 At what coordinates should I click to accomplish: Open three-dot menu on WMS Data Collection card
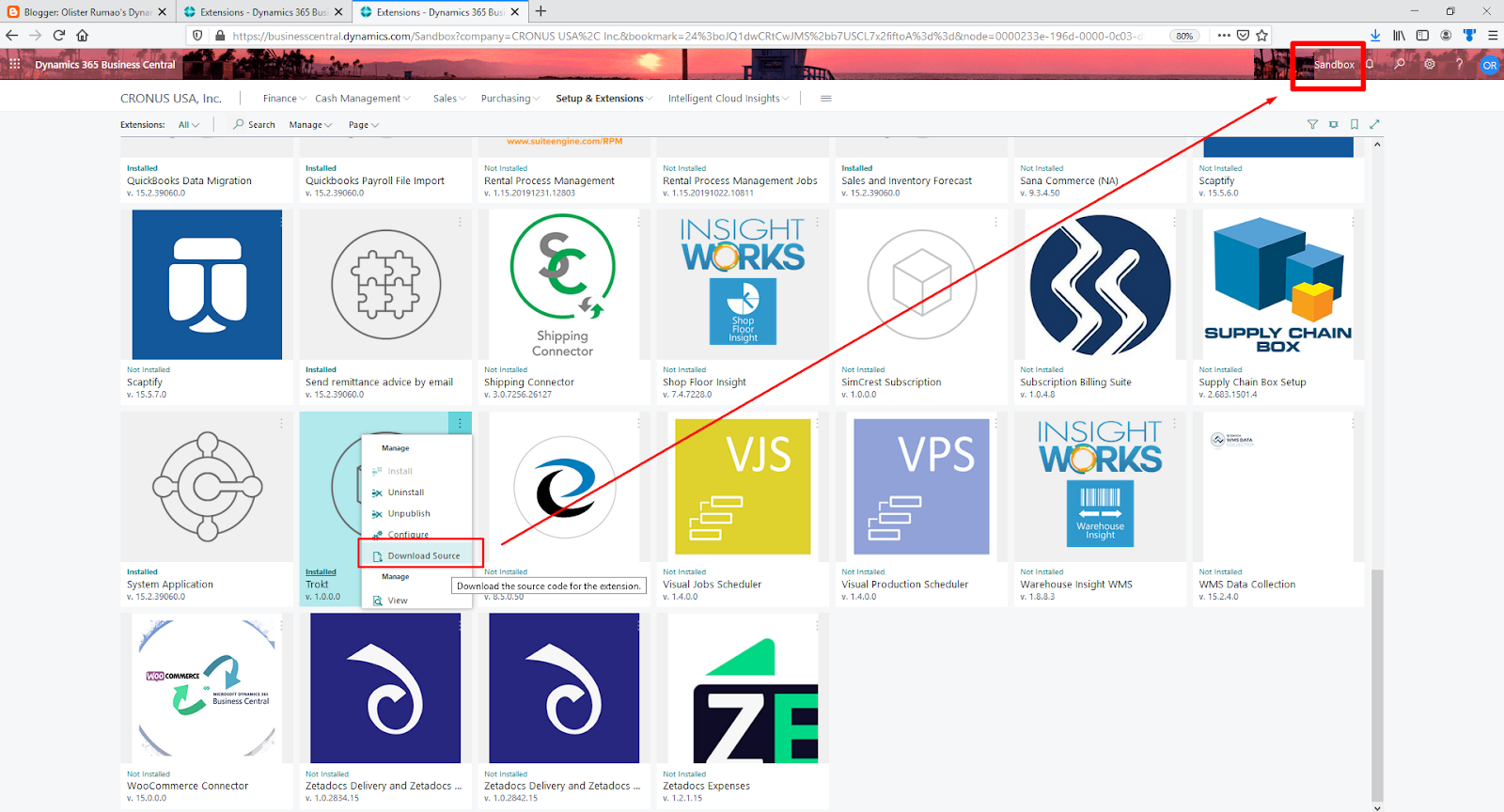click(x=1353, y=424)
